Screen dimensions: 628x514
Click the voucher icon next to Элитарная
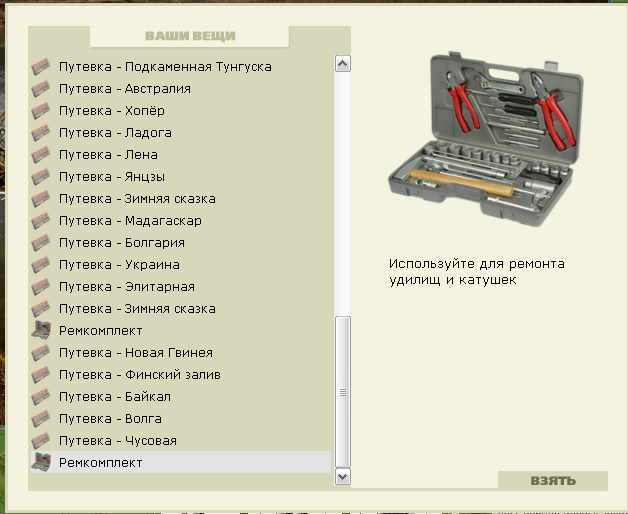coord(41,287)
